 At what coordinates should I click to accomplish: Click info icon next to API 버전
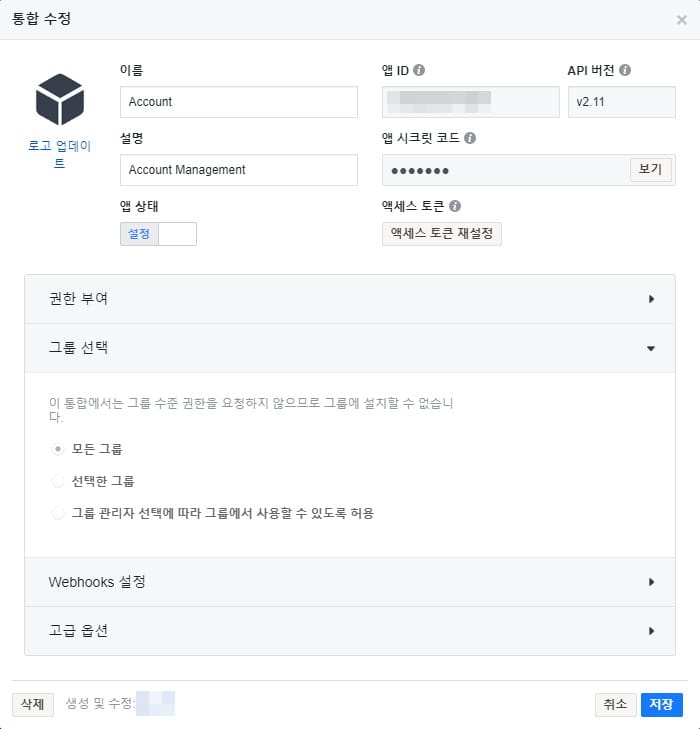[625, 70]
